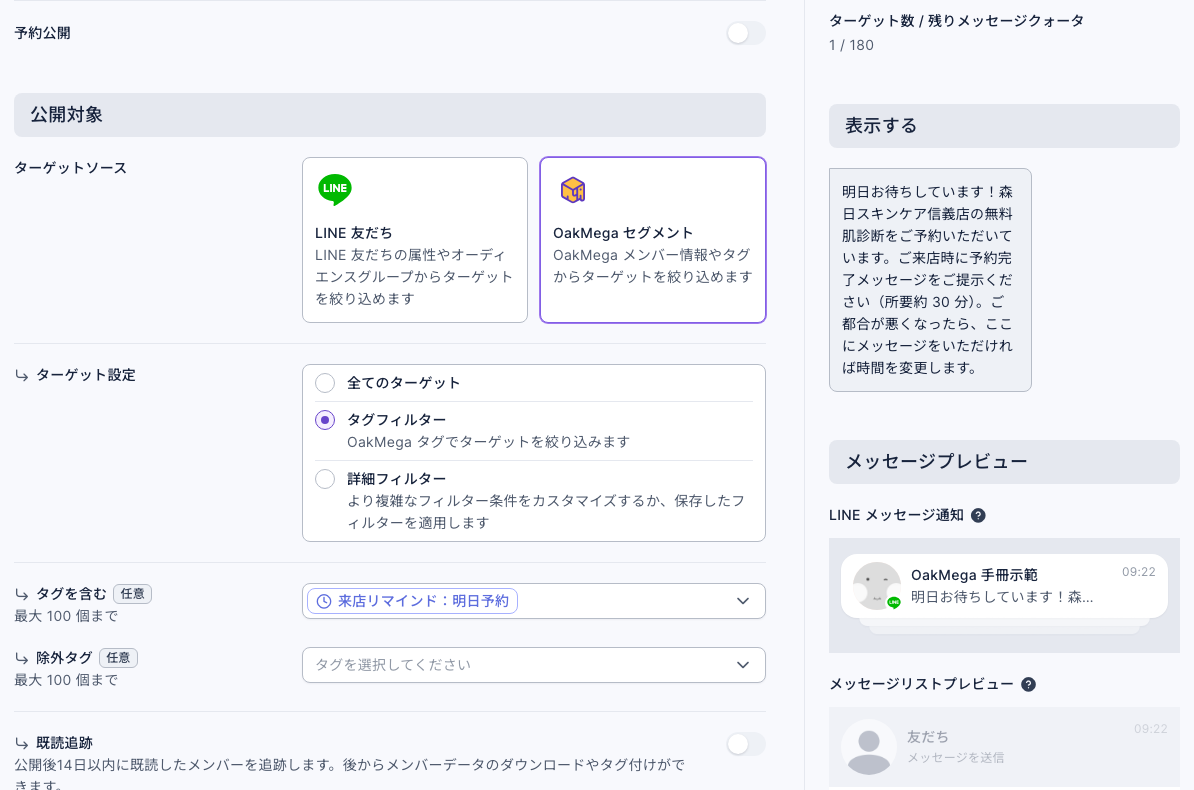Image resolution: width=1194 pixels, height=790 pixels.
Task: Click the ターゲットソース label
Action: pos(71,168)
